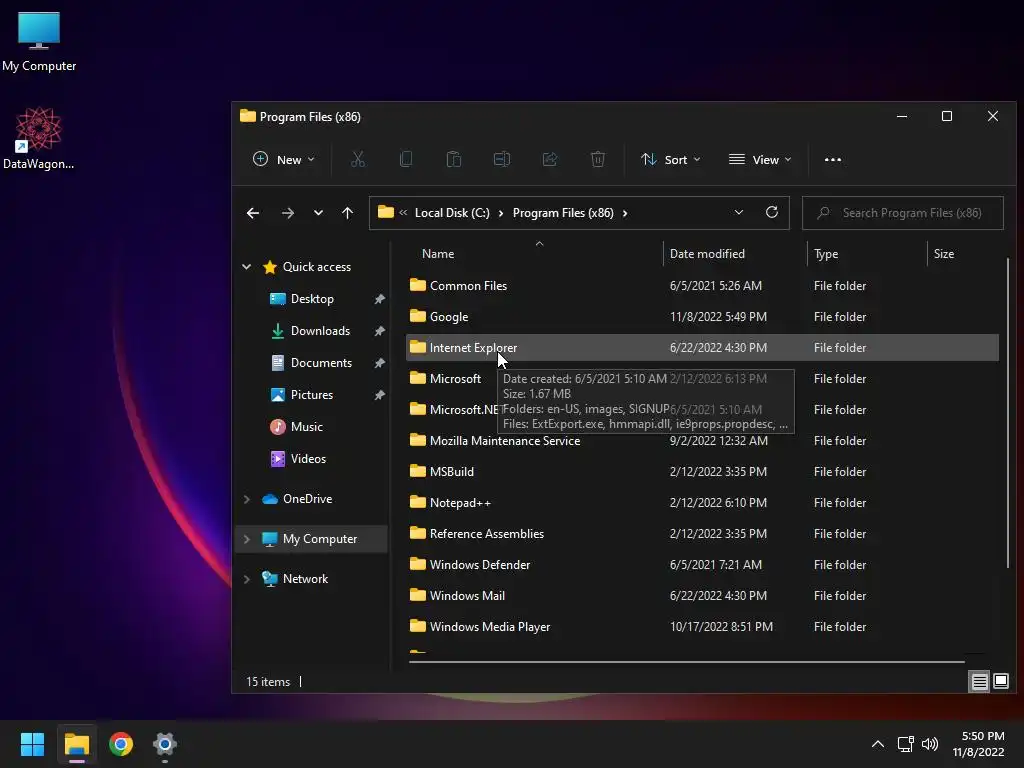This screenshot has height=768, width=1024.
Task: Open the Sort dropdown menu
Action: (x=671, y=159)
